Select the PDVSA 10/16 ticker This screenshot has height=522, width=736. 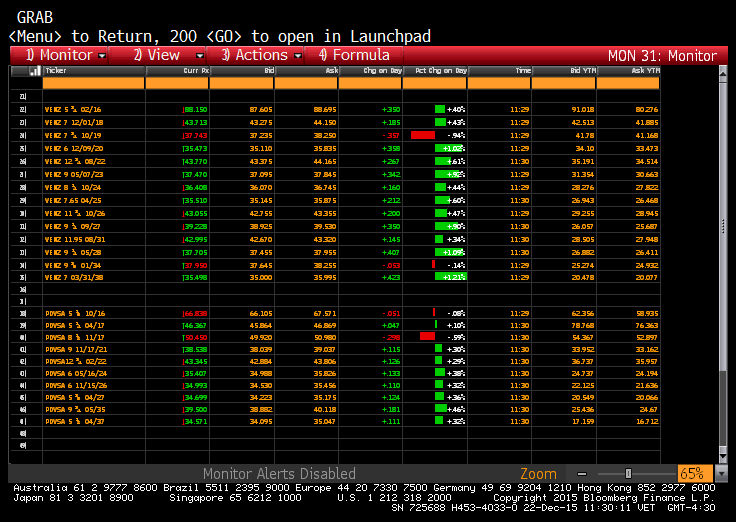point(75,314)
